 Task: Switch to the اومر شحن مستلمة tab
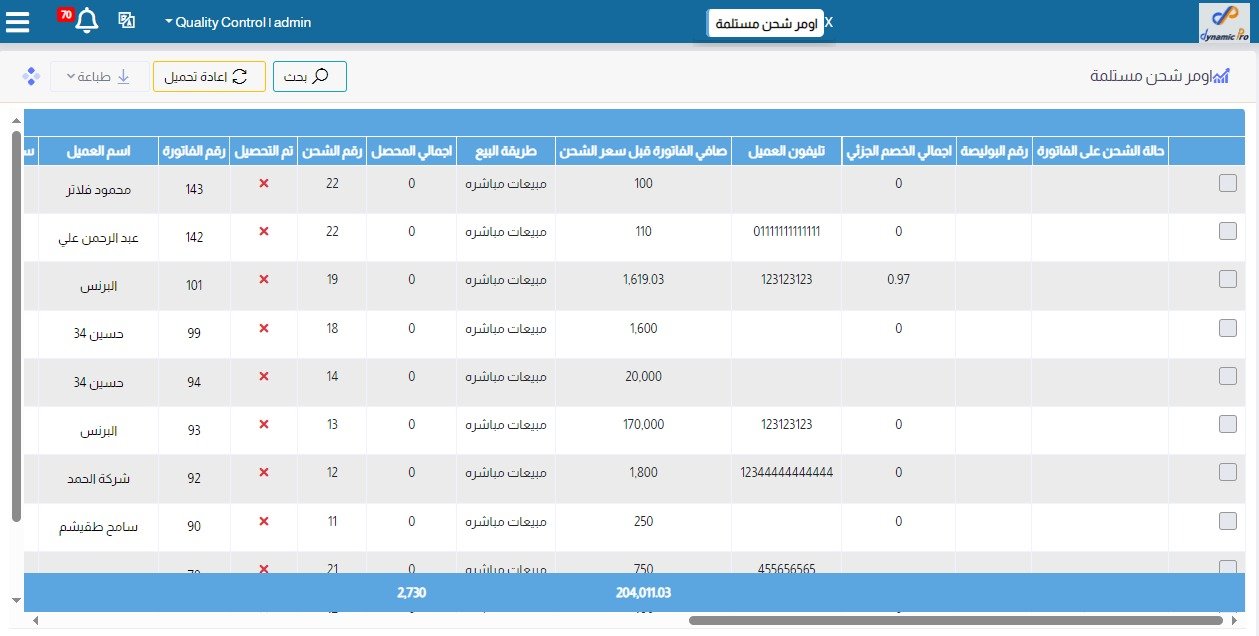(766, 23)
